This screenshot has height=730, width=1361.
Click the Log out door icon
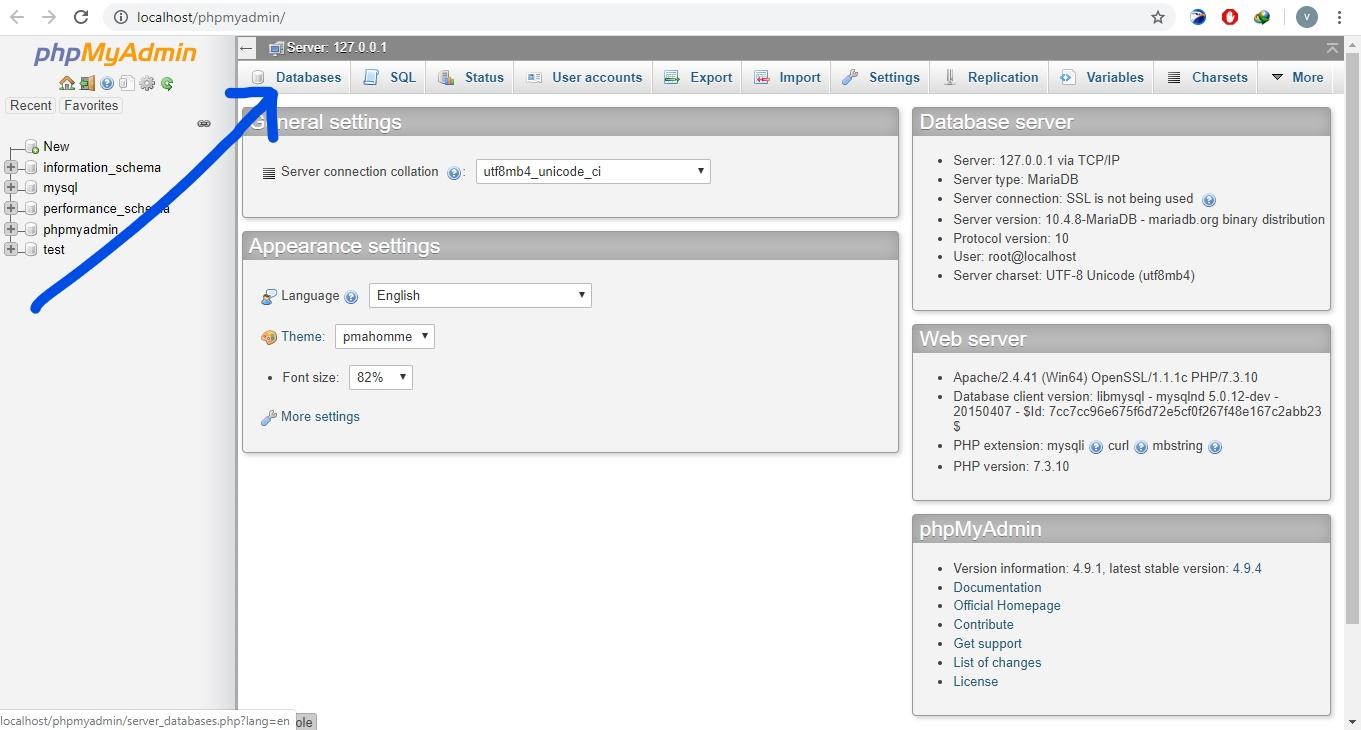(87, 83)
